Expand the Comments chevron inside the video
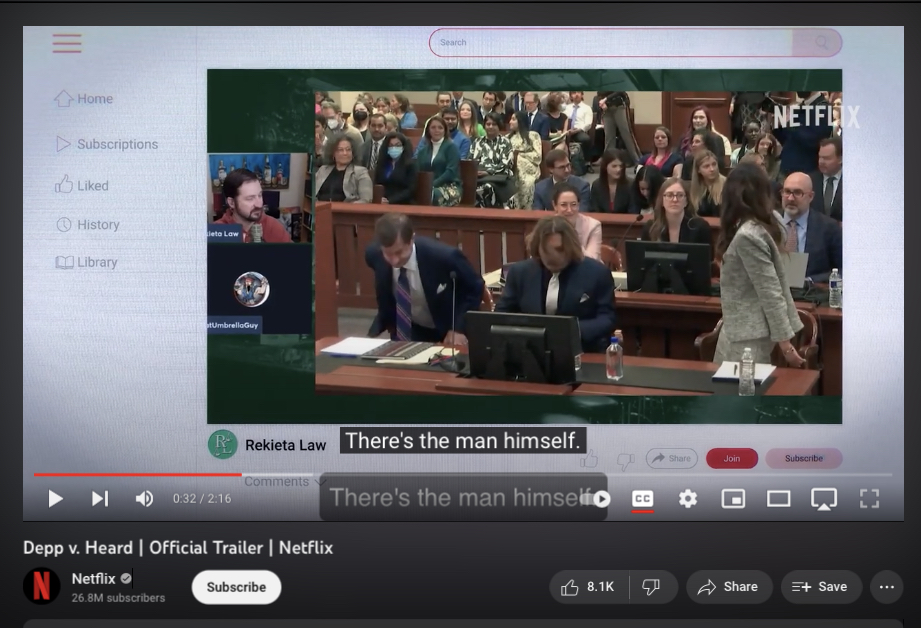The image size is (921, 628). (321, 482)
